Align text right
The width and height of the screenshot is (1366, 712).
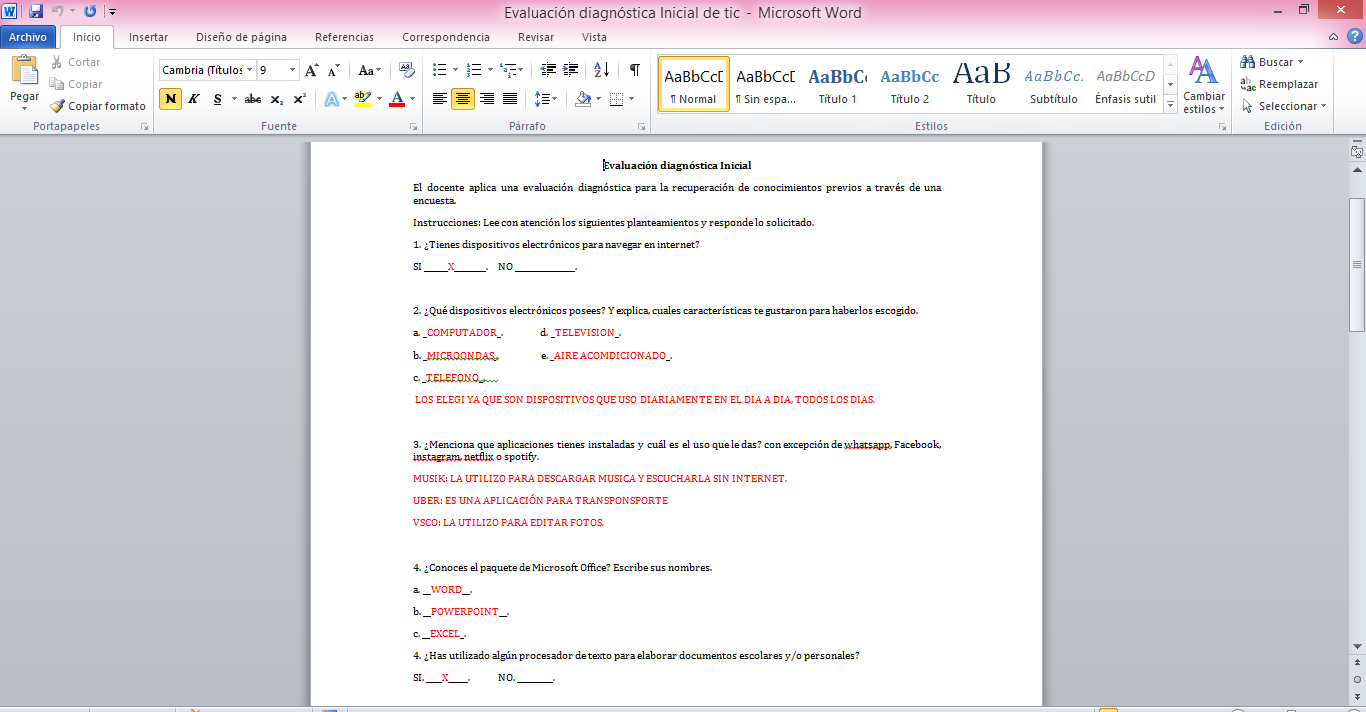(487, 99)
